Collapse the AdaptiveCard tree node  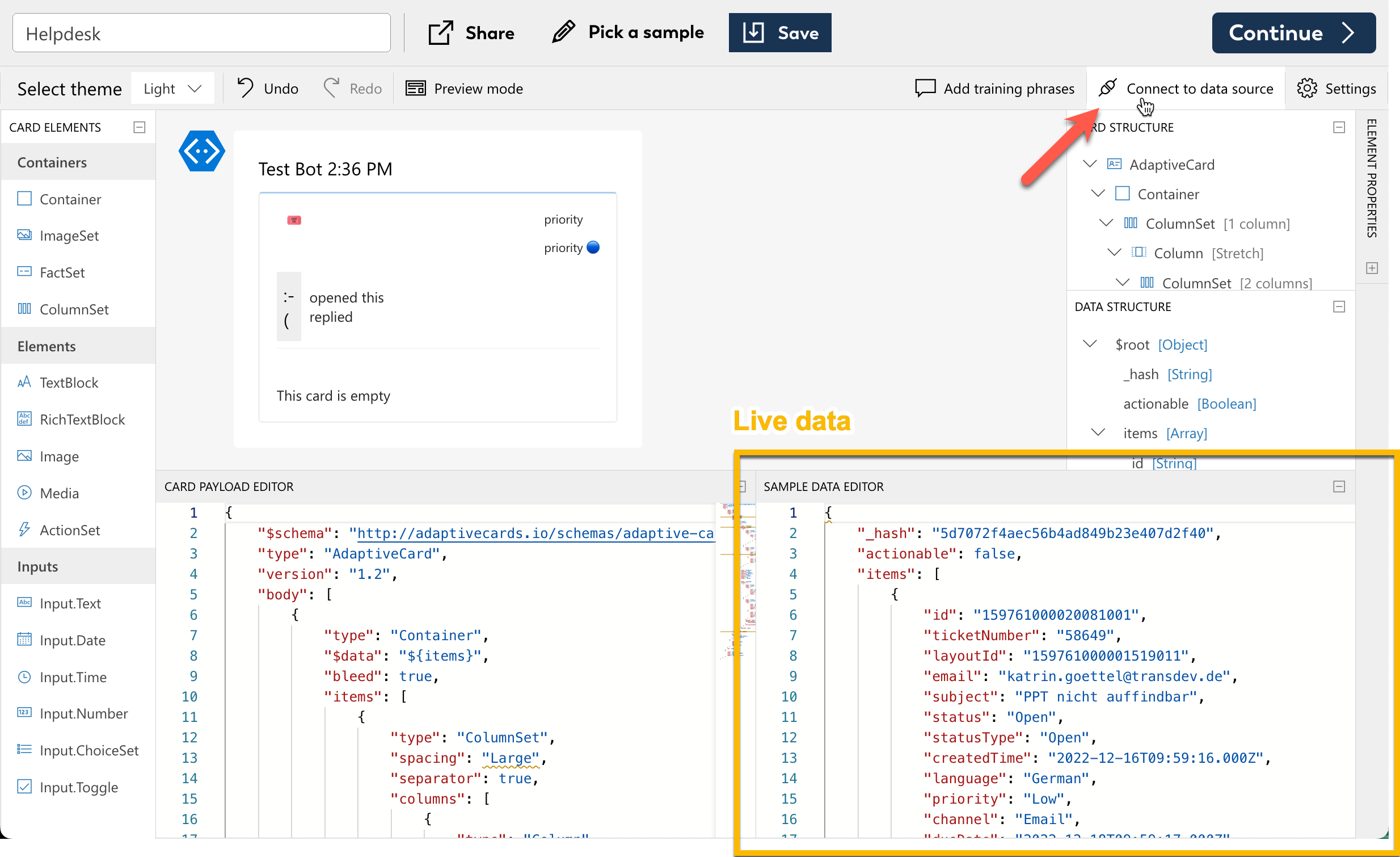pyautogui.click(x=1089, y=164)
